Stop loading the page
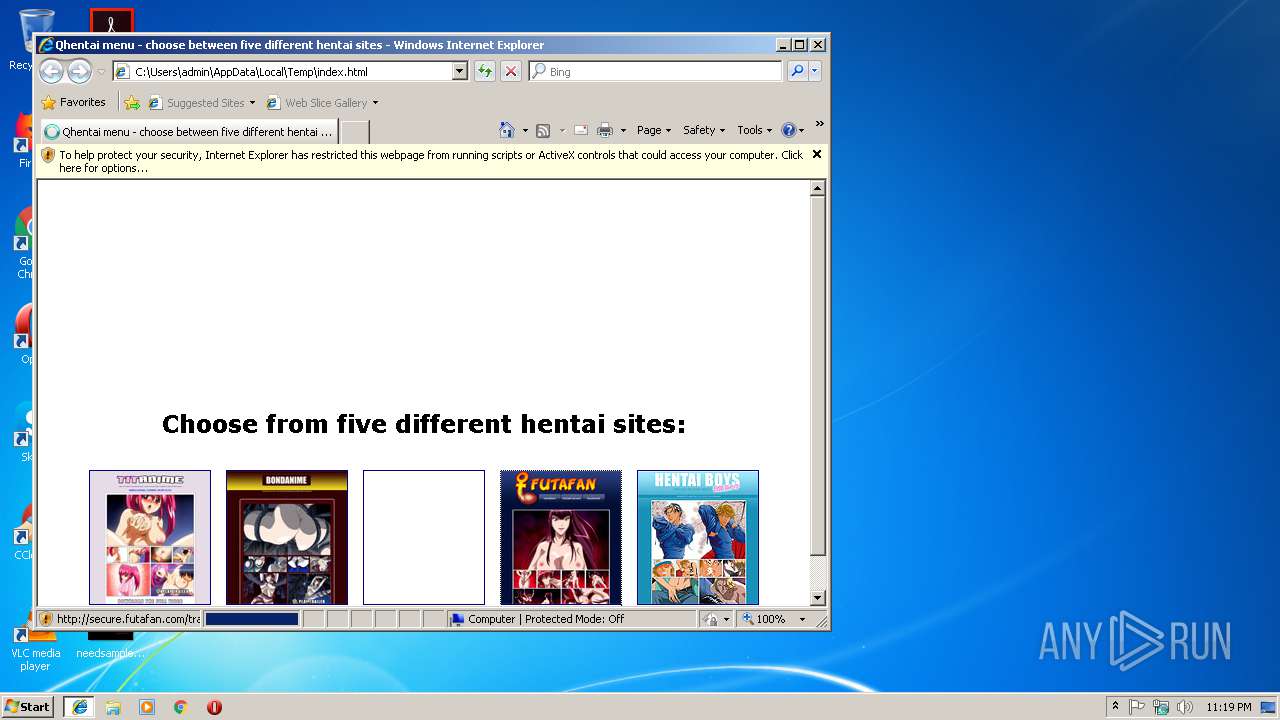This screenshot has width=1280, height=720. coord(511,72)
